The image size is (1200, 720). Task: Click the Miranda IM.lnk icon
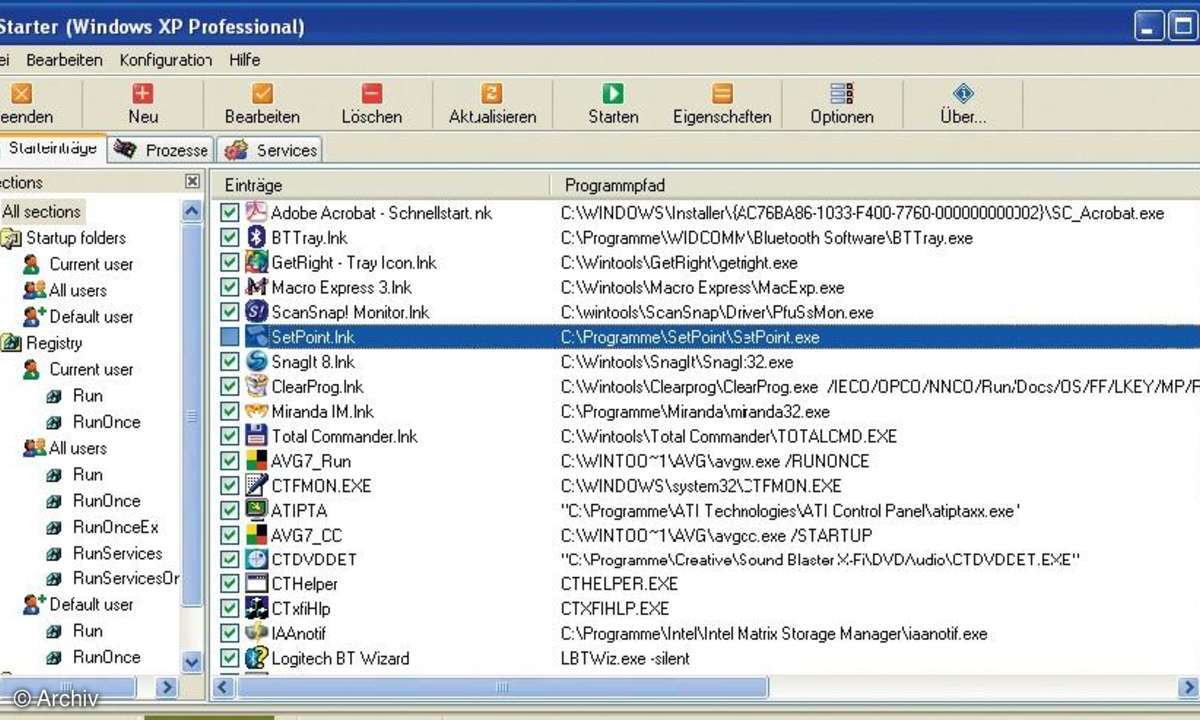257,412
